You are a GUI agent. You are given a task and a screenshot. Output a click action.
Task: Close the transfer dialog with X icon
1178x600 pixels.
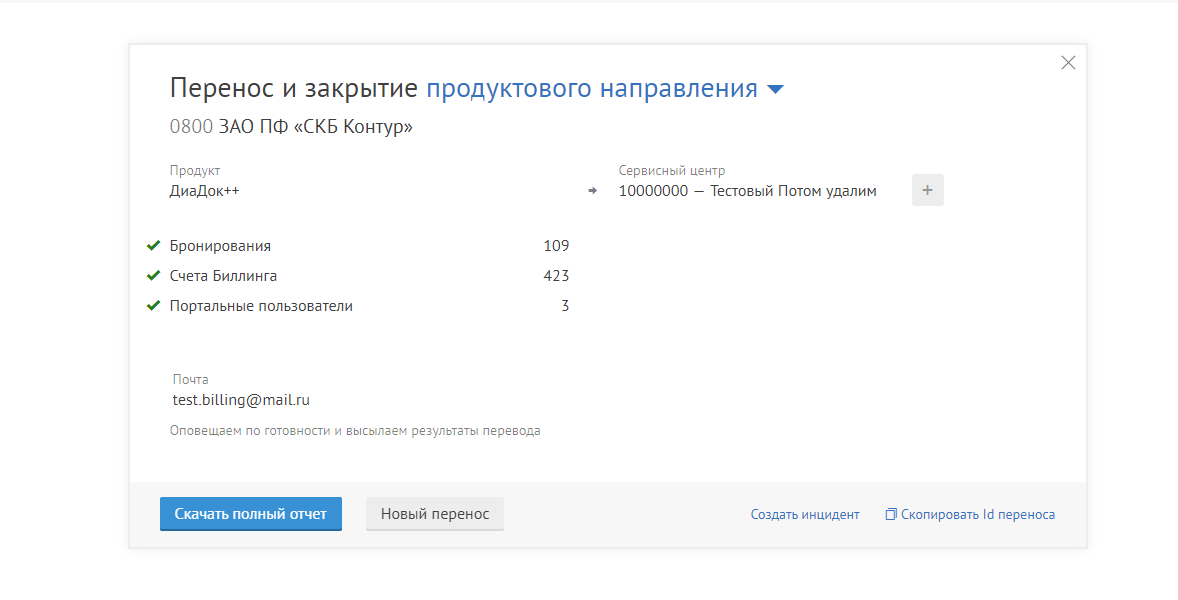tap(1068, 63)
